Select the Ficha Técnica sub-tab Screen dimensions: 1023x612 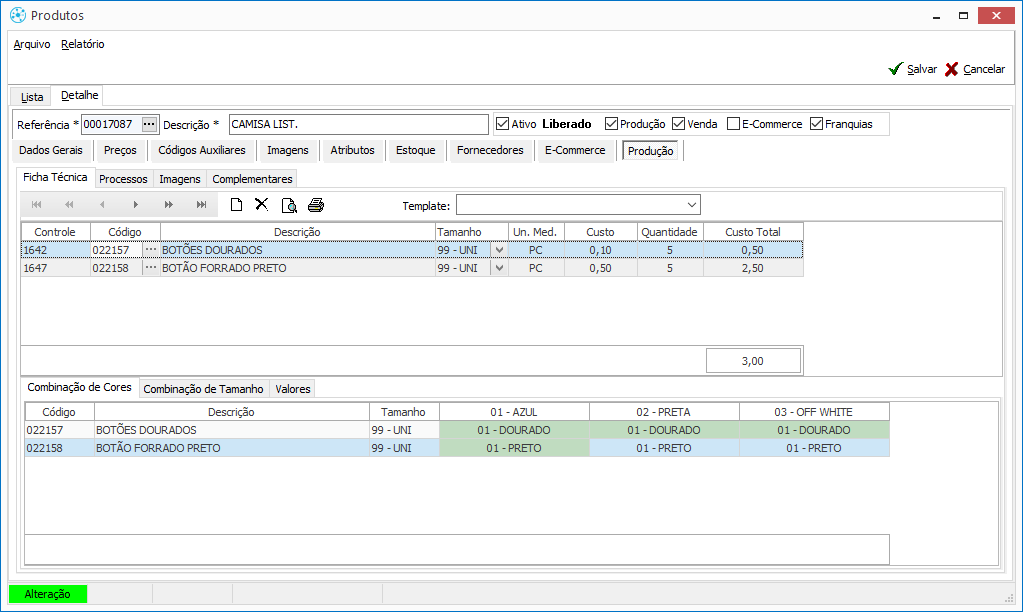[x=55, y=177]
